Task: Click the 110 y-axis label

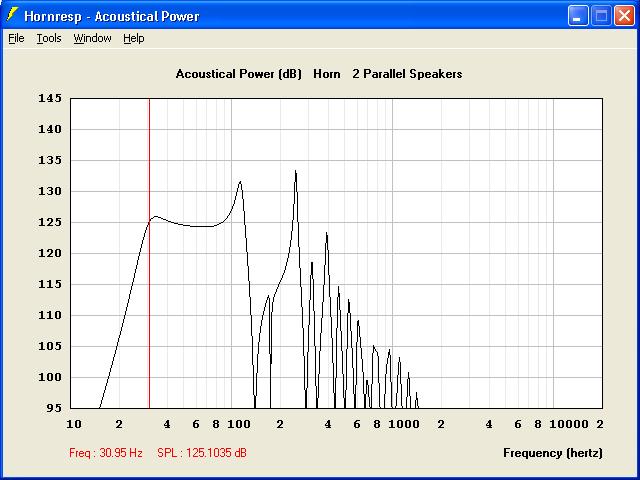Action: tap(50, 315)
